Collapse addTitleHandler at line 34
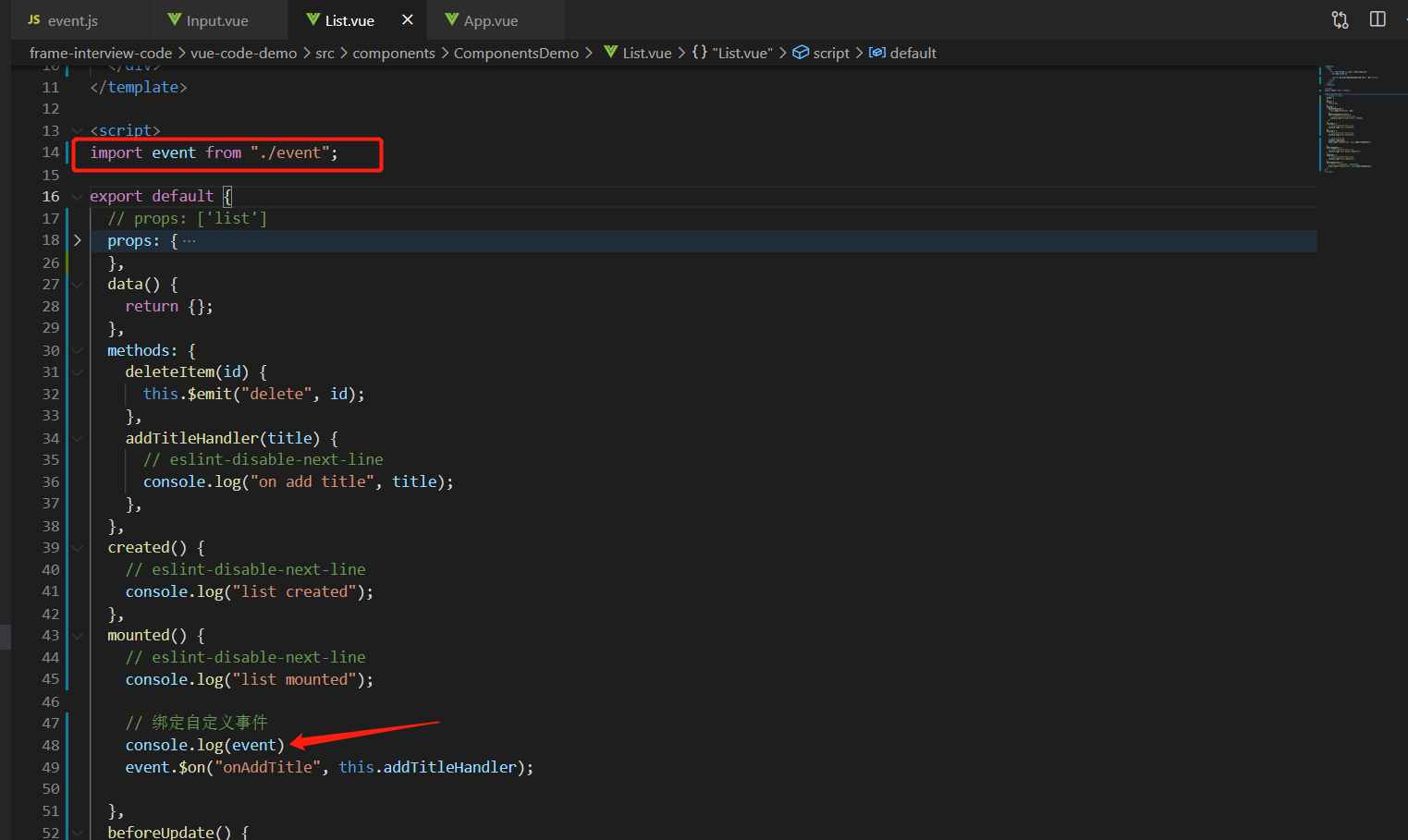This screenshot has width=1408, height=840. point(78,438)
